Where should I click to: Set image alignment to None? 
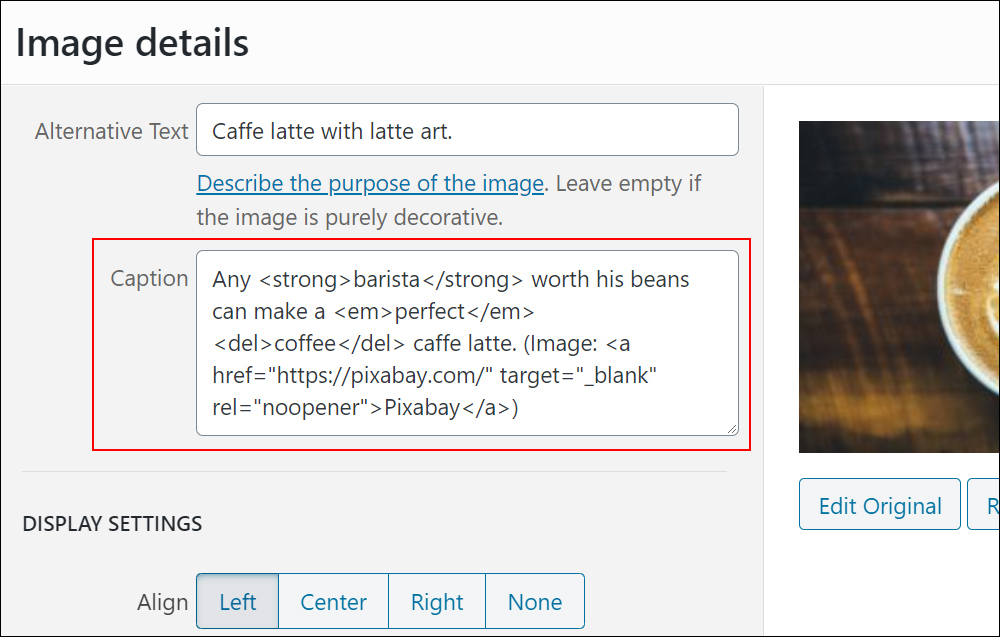(x=535, y=601)
